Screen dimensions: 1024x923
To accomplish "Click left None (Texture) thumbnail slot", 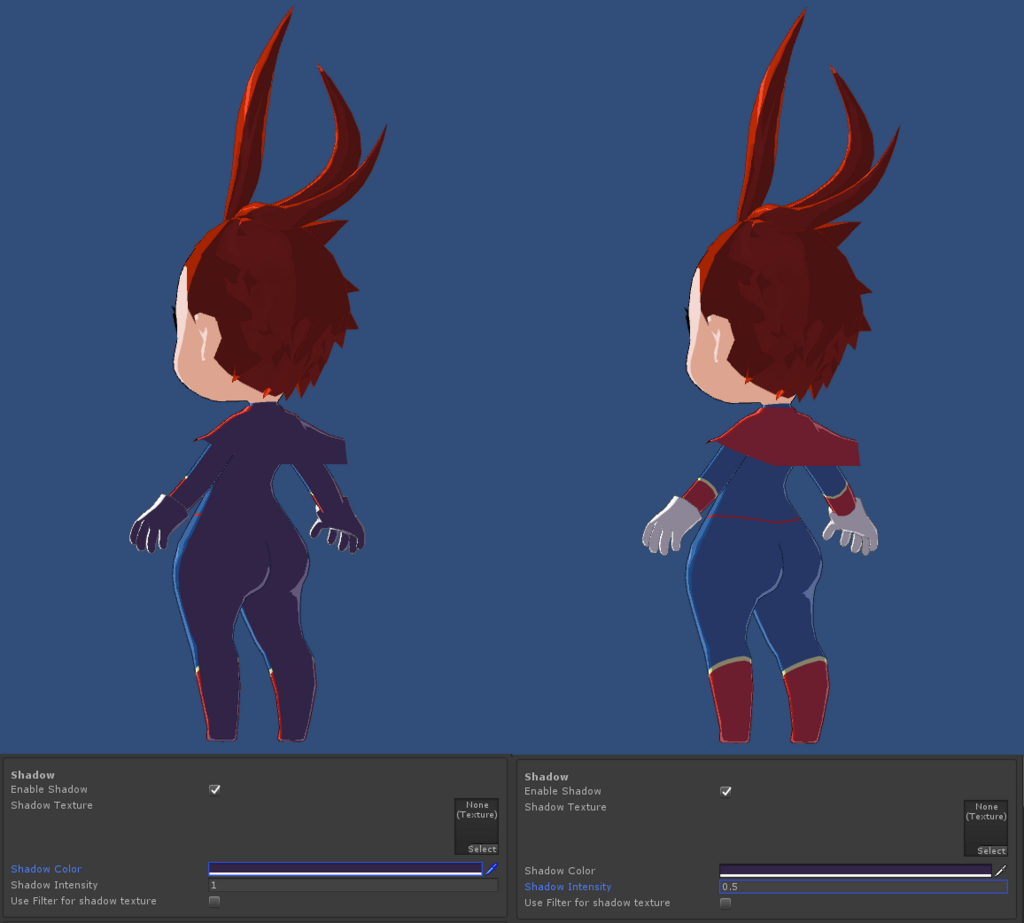I will click(x=477, y=826).
